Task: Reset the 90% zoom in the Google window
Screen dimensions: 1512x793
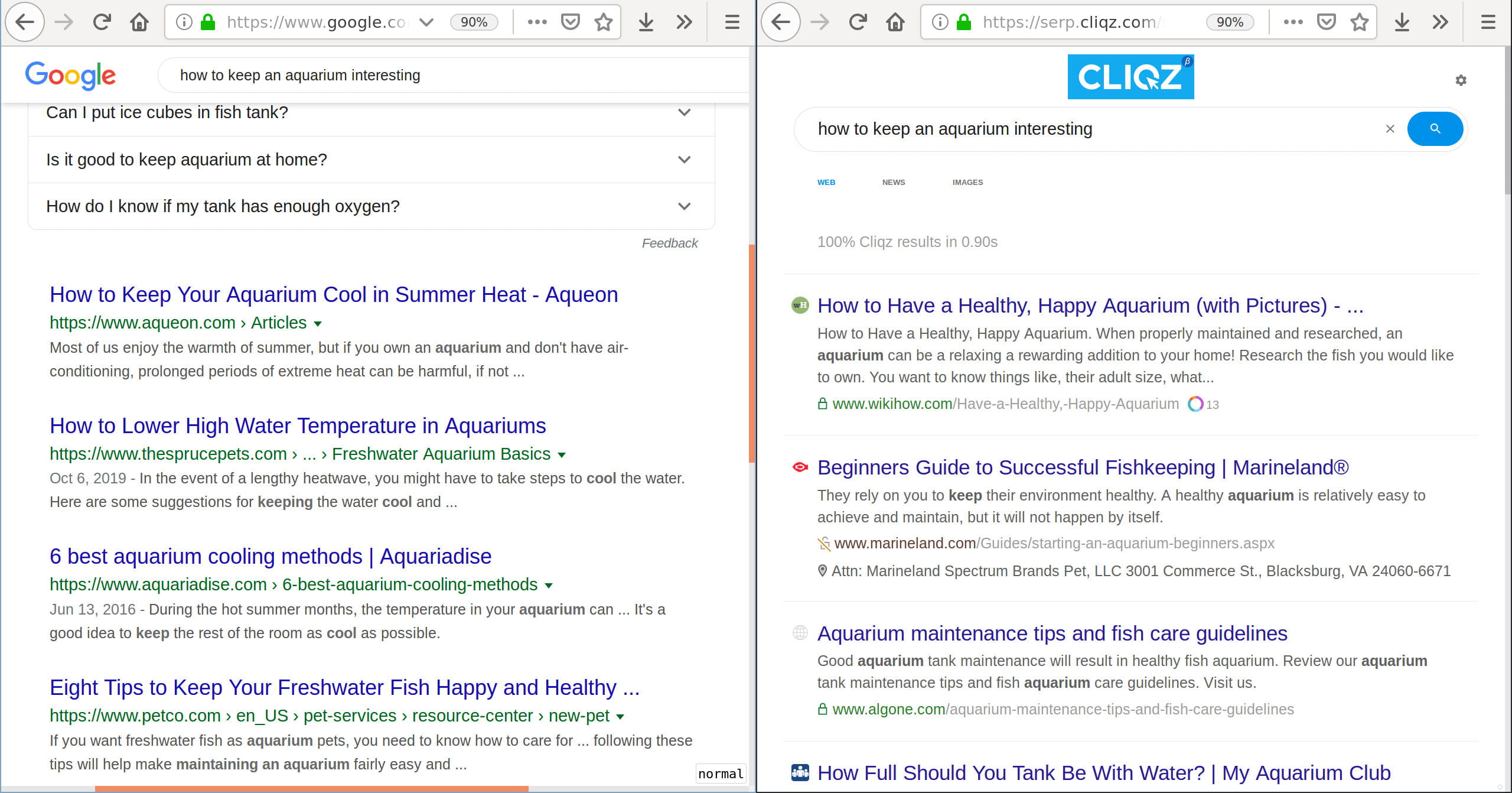Action: pos(474,22)
